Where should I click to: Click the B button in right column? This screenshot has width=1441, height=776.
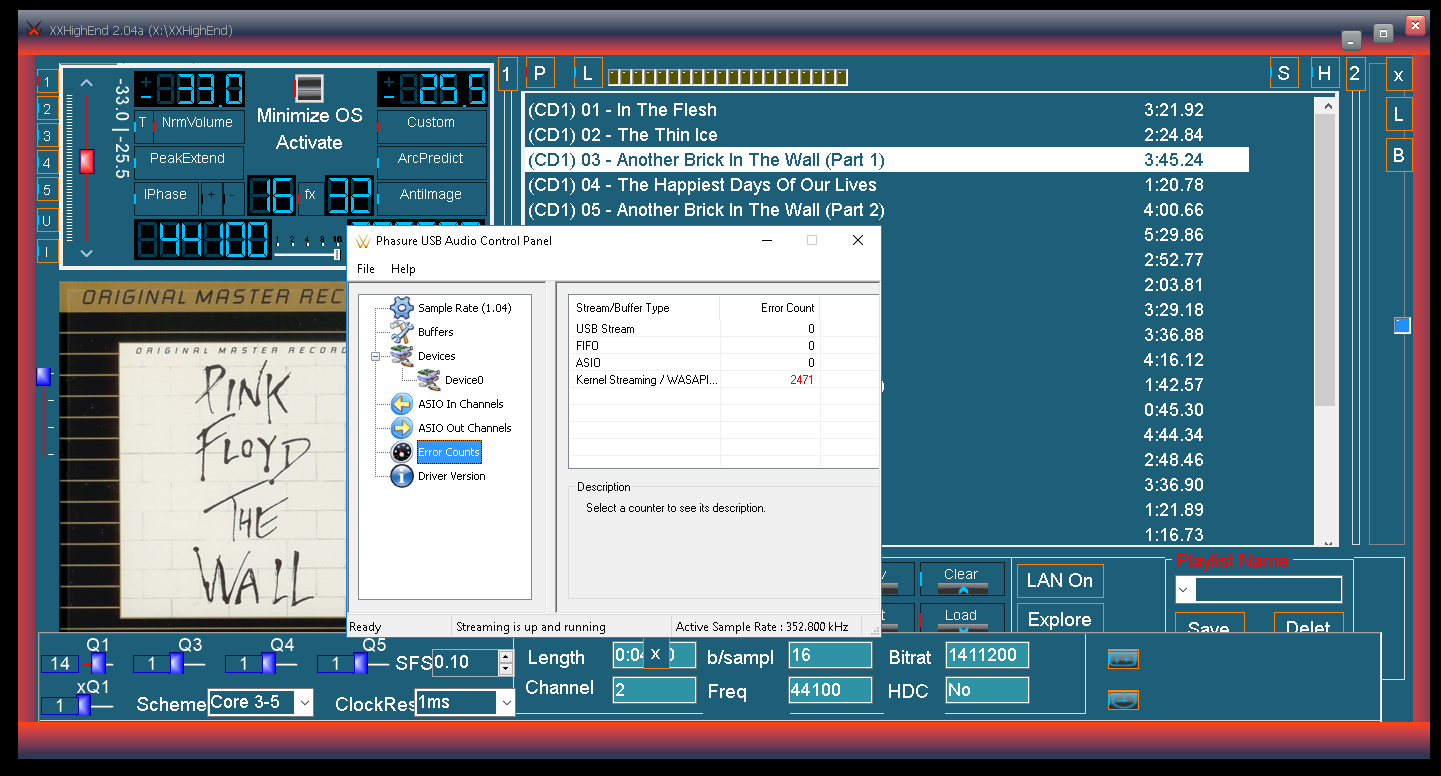tap(1399, 155)
